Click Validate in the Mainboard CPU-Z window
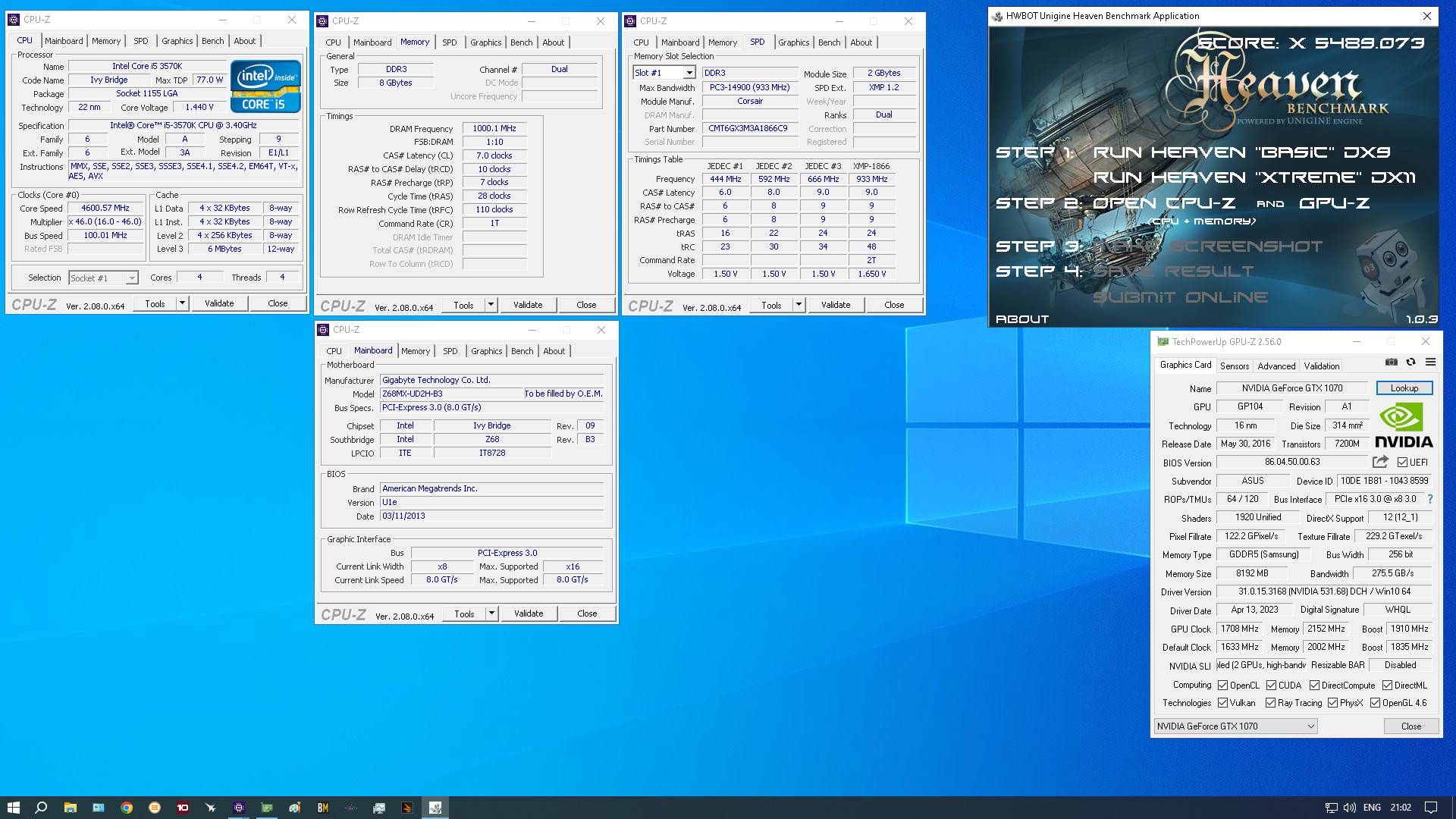This screenshot has height=819, width=1456. (x=529, y=613)
